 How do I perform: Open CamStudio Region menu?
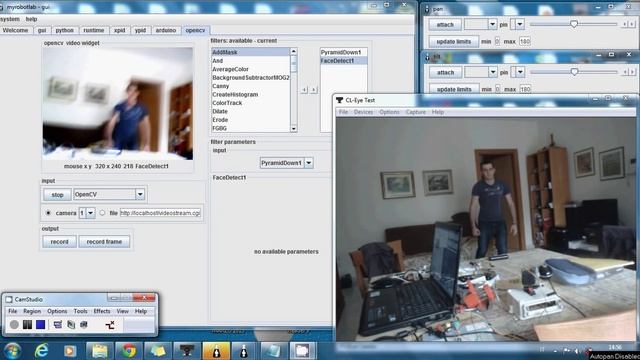(32, 311)
